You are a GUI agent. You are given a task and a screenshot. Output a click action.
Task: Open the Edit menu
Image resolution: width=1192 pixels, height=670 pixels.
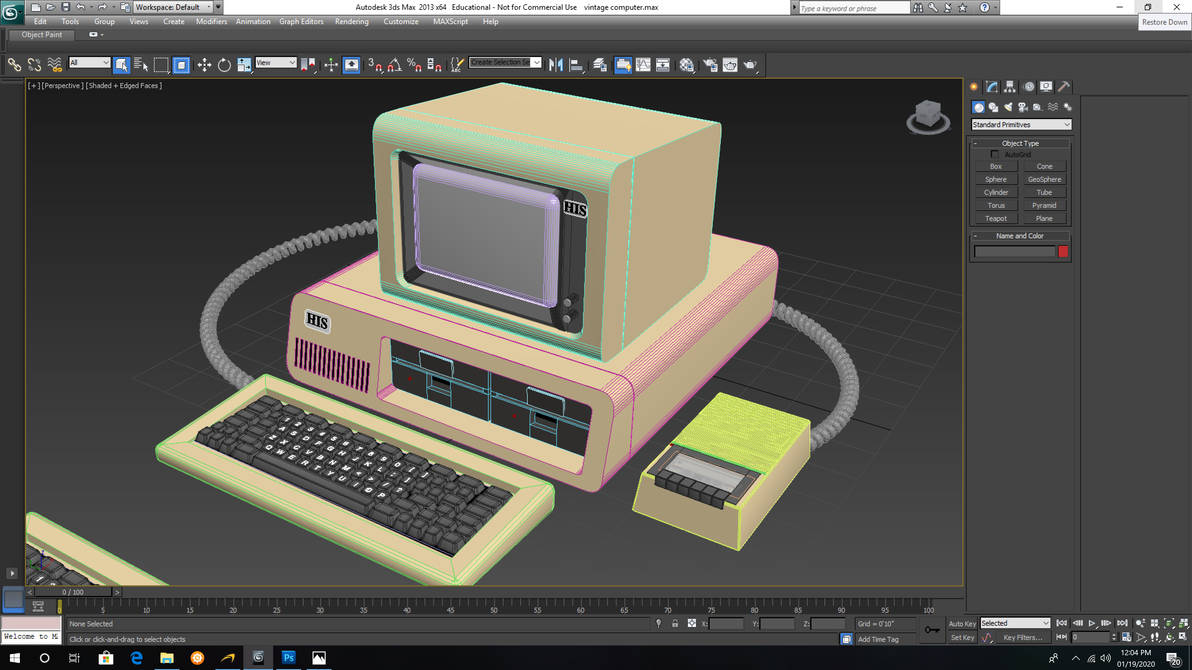tap(40, 21)
